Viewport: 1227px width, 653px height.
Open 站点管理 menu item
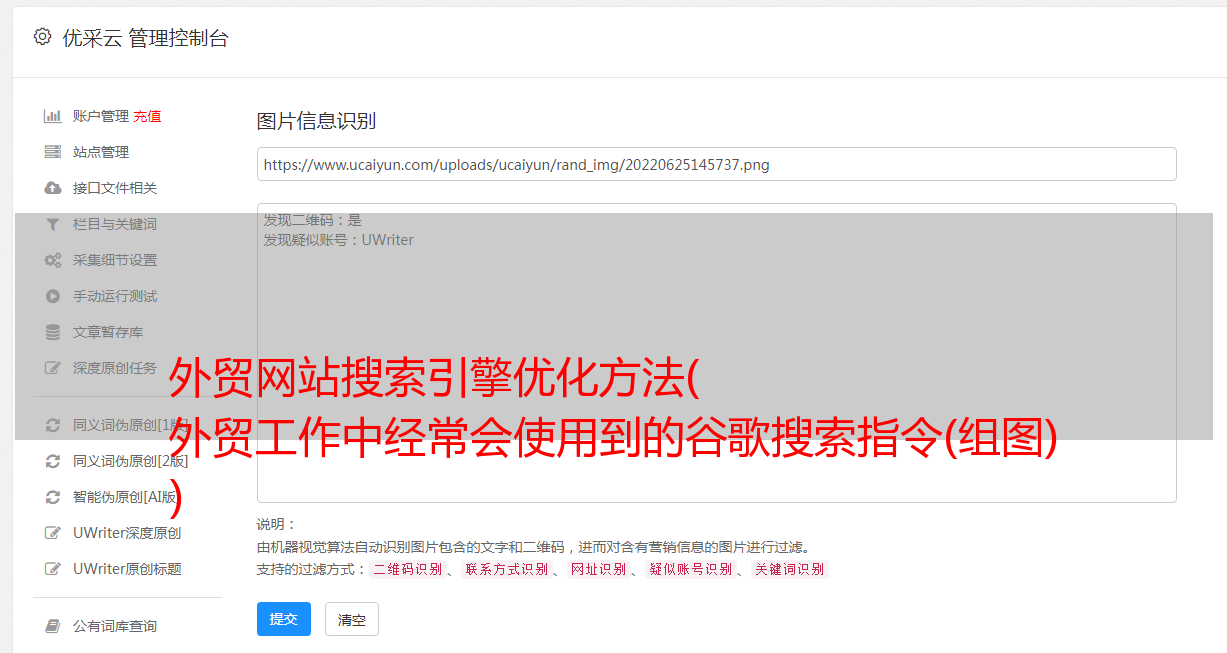click(x=101, y=152)
